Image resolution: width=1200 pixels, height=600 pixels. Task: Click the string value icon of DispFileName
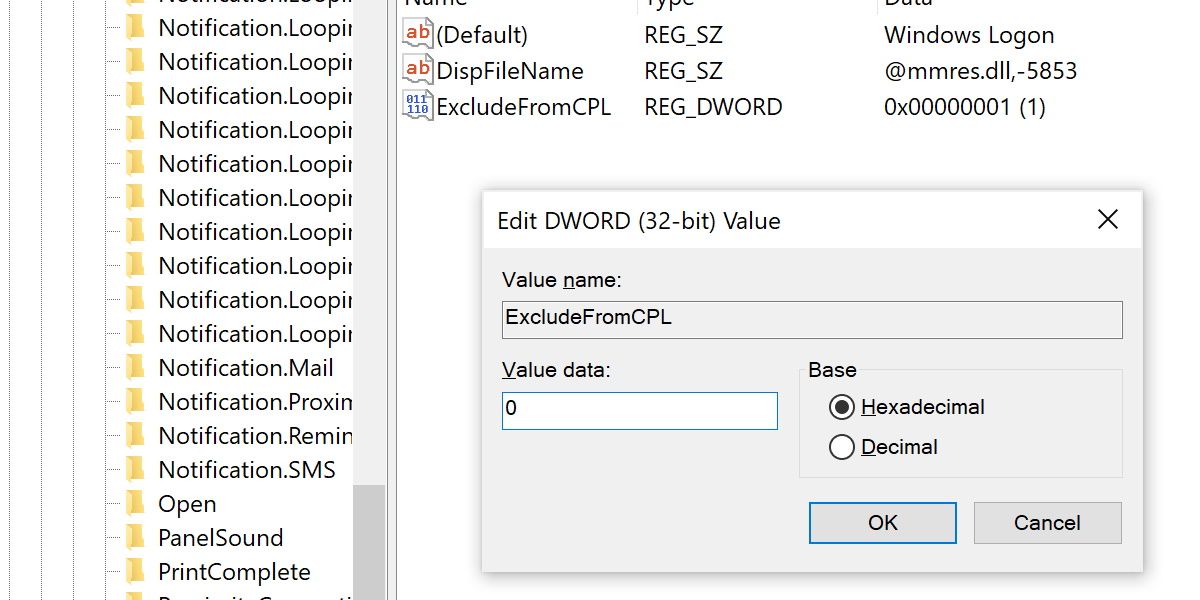pos(417,70)
